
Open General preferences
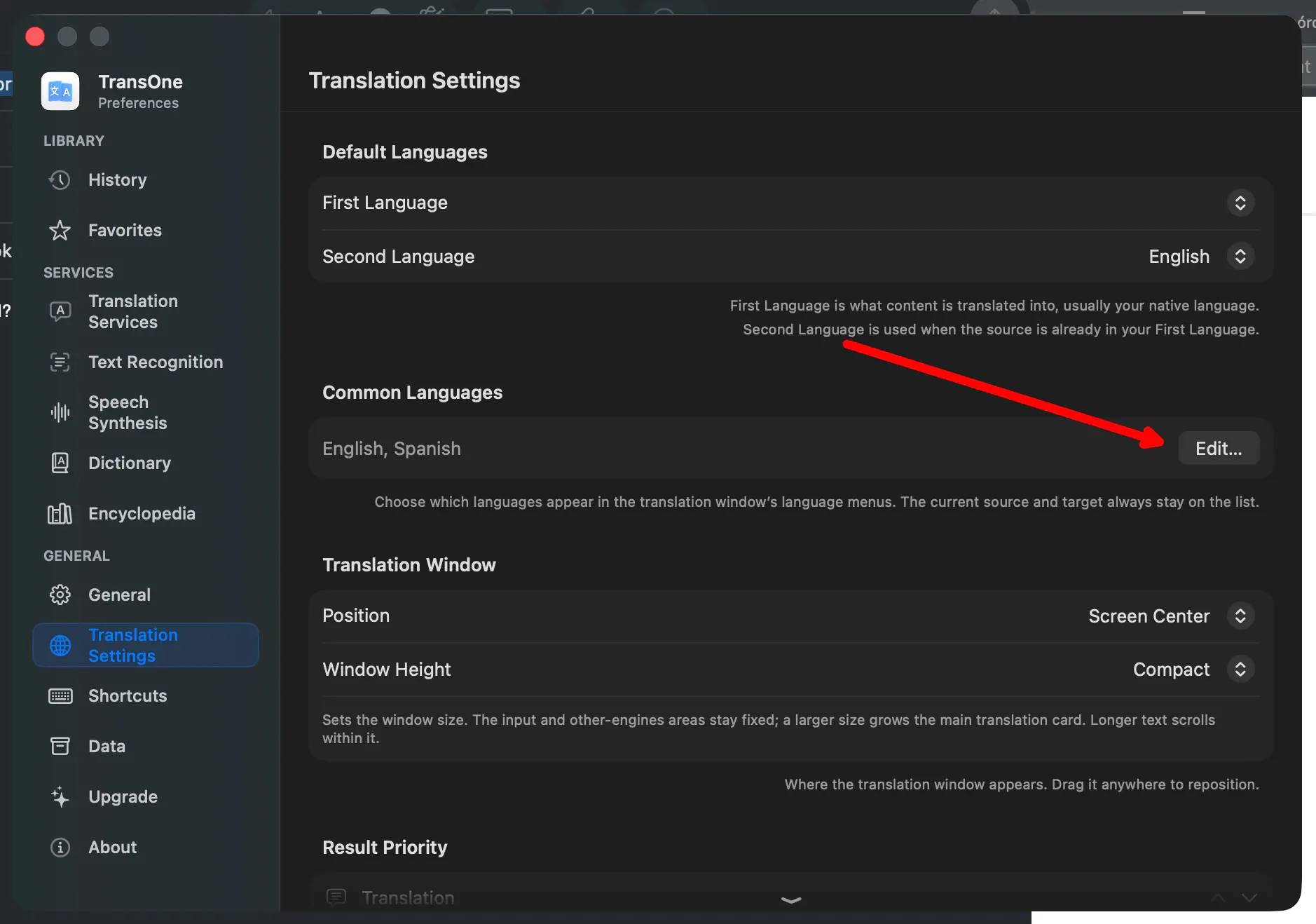[146, 595]
